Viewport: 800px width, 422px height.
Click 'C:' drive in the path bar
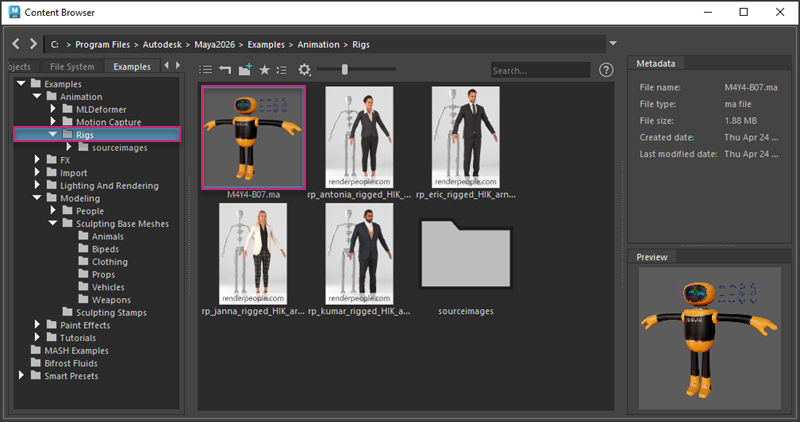click(55, 44)
